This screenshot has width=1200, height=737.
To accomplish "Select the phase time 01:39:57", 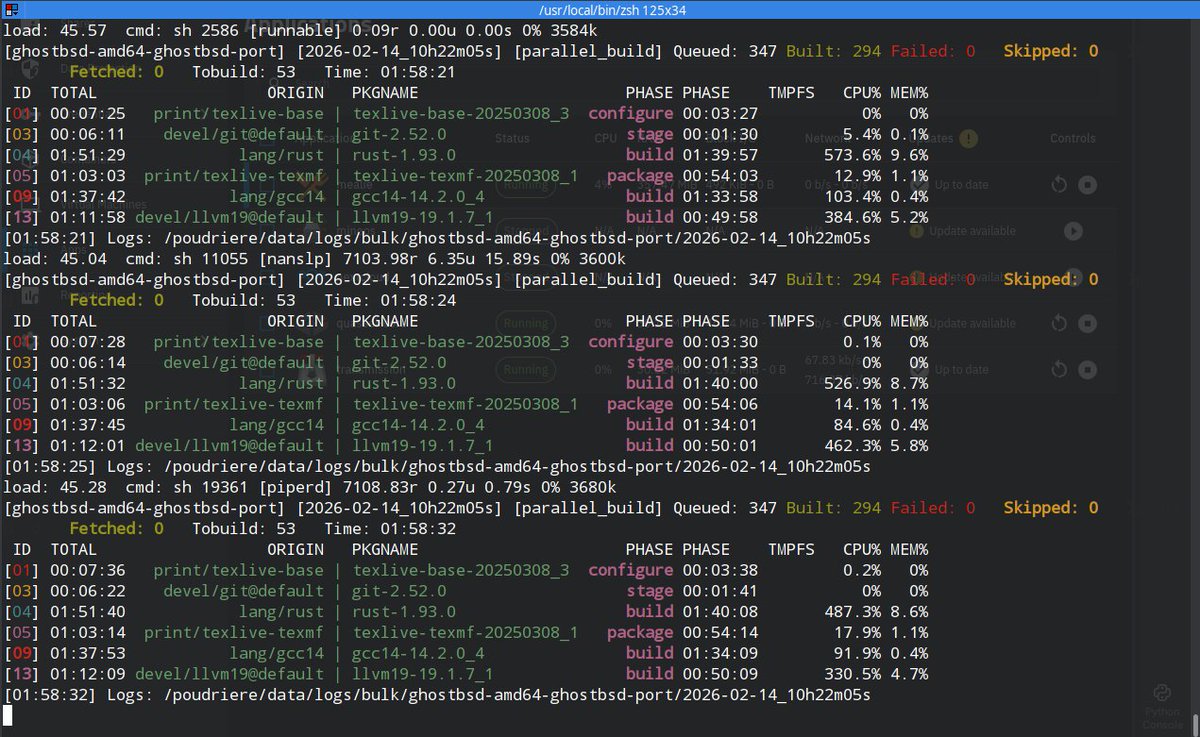I will coord(720,155).
